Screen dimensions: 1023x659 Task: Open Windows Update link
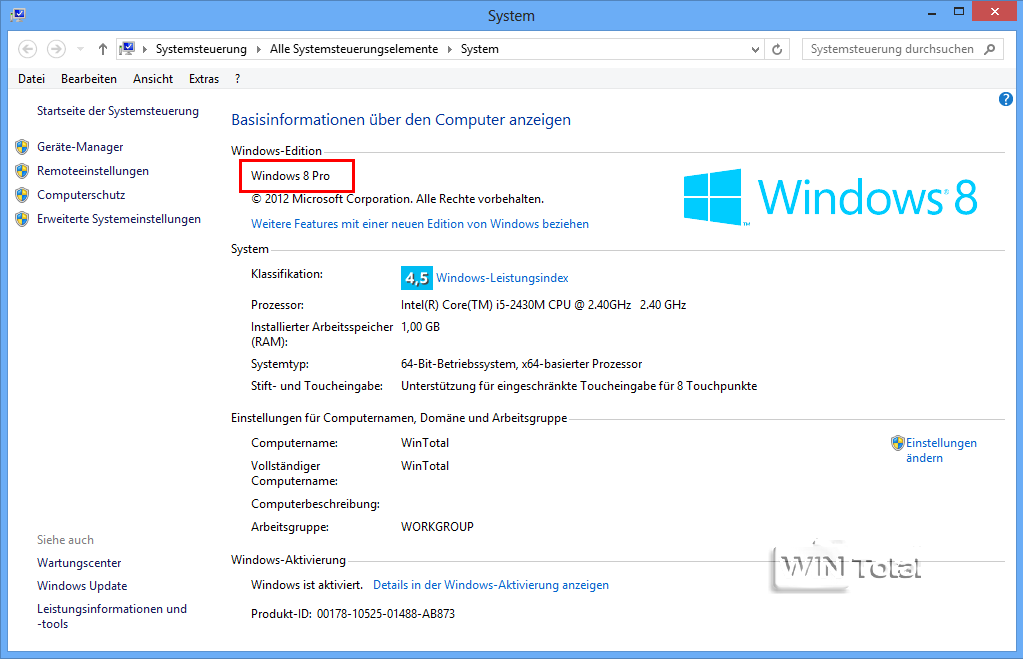(x=82, y=586)
